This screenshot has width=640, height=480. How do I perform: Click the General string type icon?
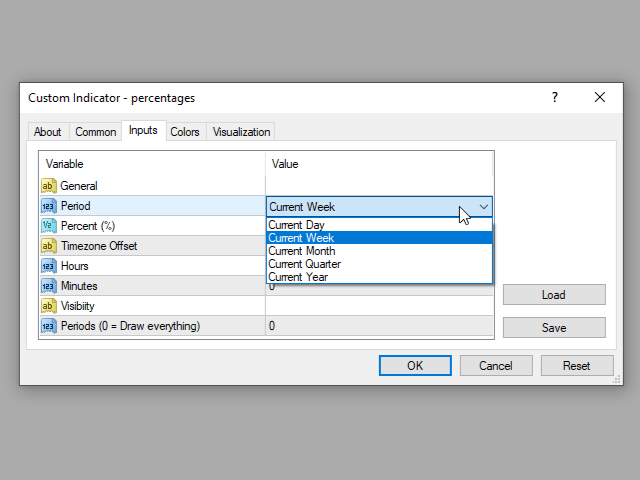click(49, 186)
